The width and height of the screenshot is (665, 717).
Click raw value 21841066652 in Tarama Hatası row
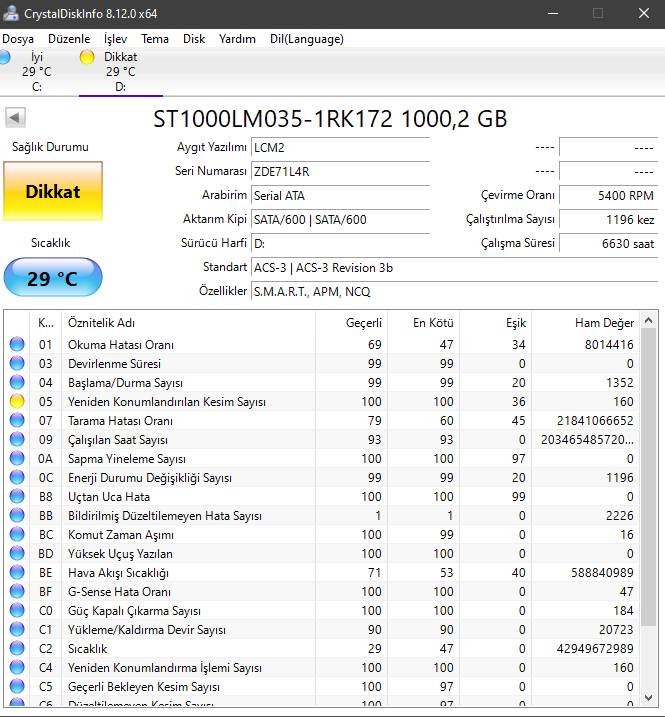coord(595,420)
